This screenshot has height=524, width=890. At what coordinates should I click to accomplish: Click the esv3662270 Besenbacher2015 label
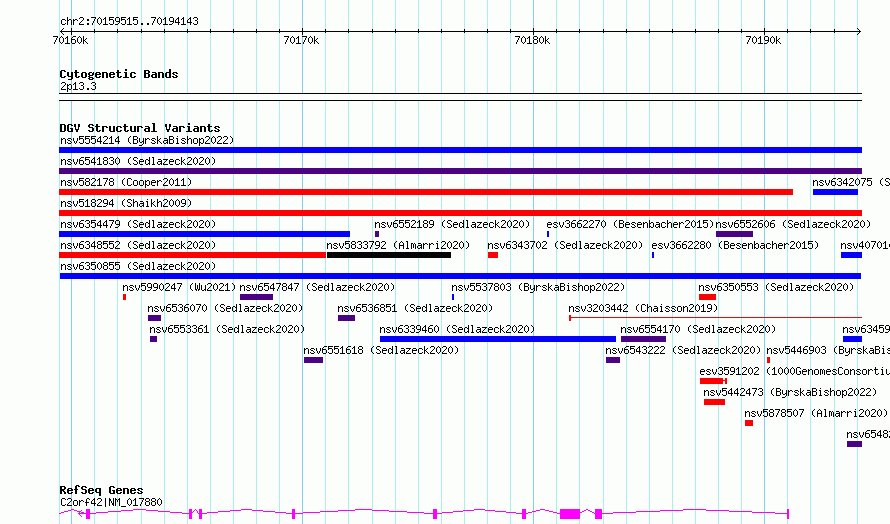point(630,224)
